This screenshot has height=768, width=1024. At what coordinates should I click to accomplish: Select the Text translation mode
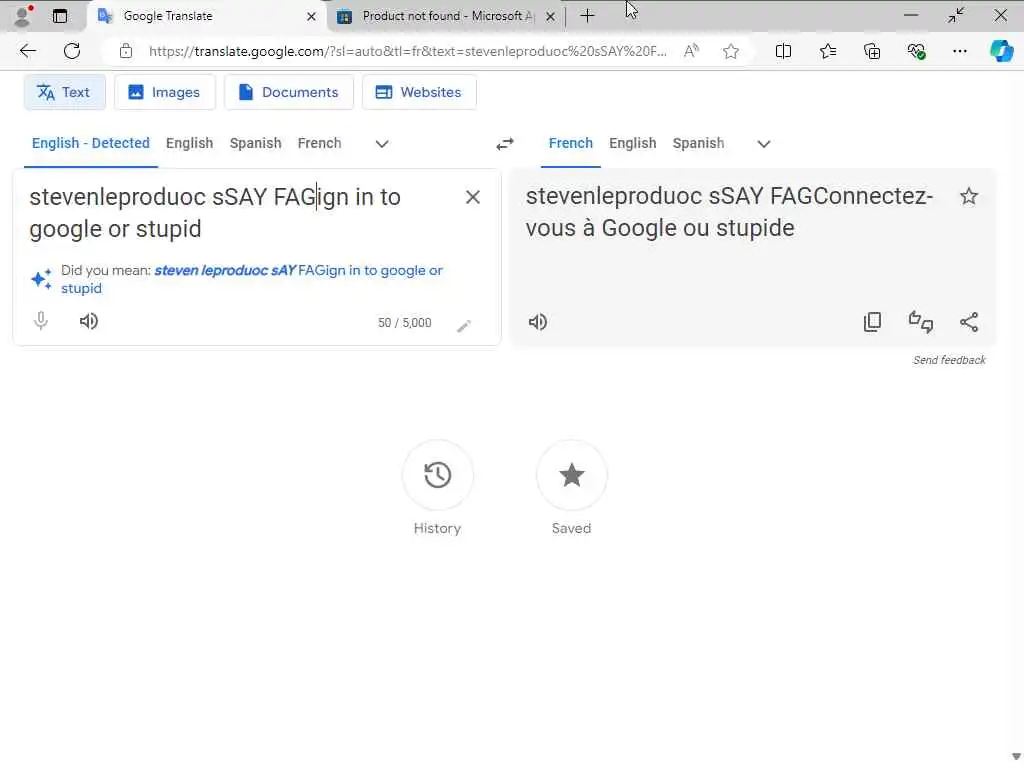tap(65, 92)
